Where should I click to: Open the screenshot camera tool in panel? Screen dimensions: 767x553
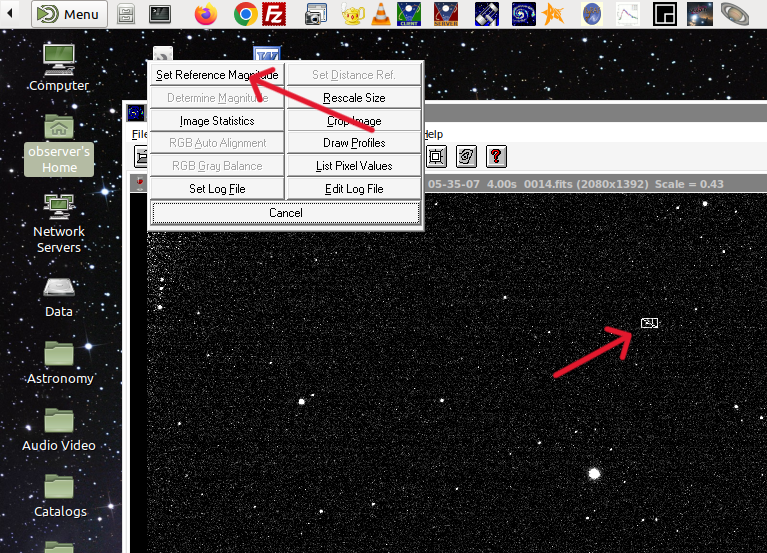pos(316,14)
